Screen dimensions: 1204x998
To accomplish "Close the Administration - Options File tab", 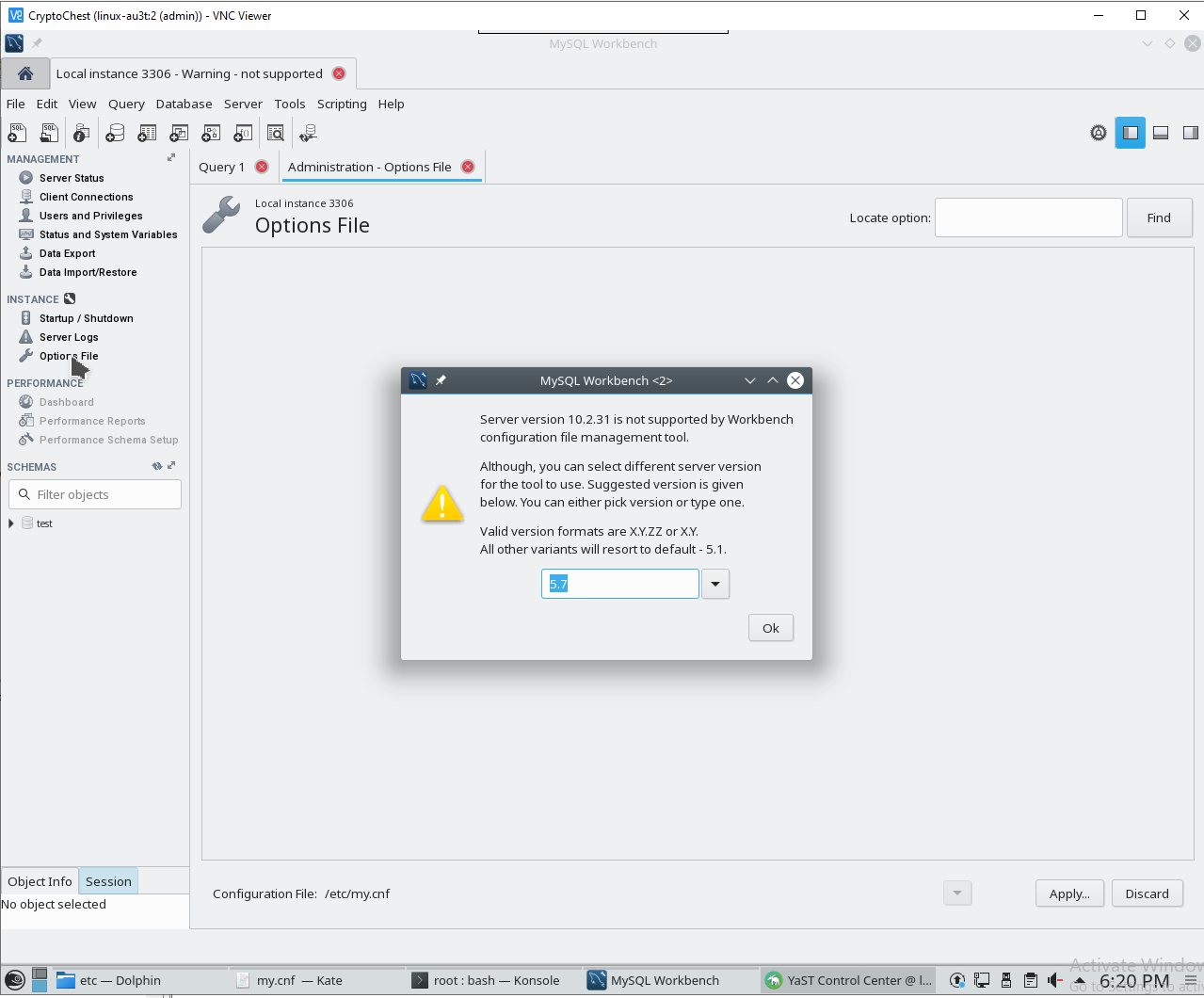I will pyautogui.click(x=468, y=167).
